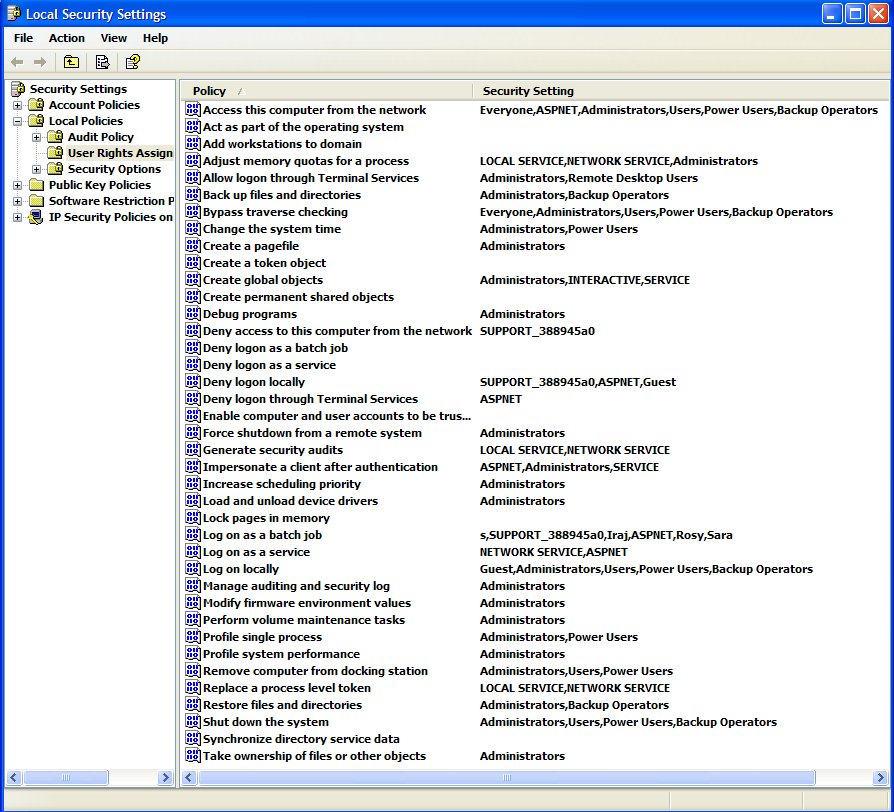
Task: Click the Up One Level toolbar icon
Action: (71, 62)
